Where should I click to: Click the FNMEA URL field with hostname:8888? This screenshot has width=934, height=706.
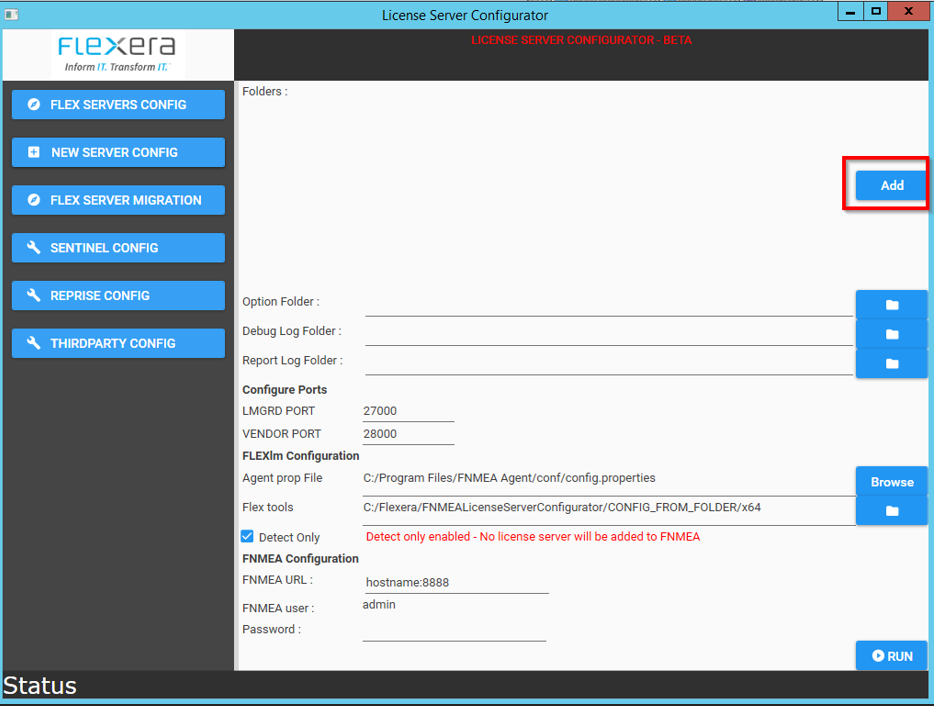pyautogui.click(x=457, y=582)
